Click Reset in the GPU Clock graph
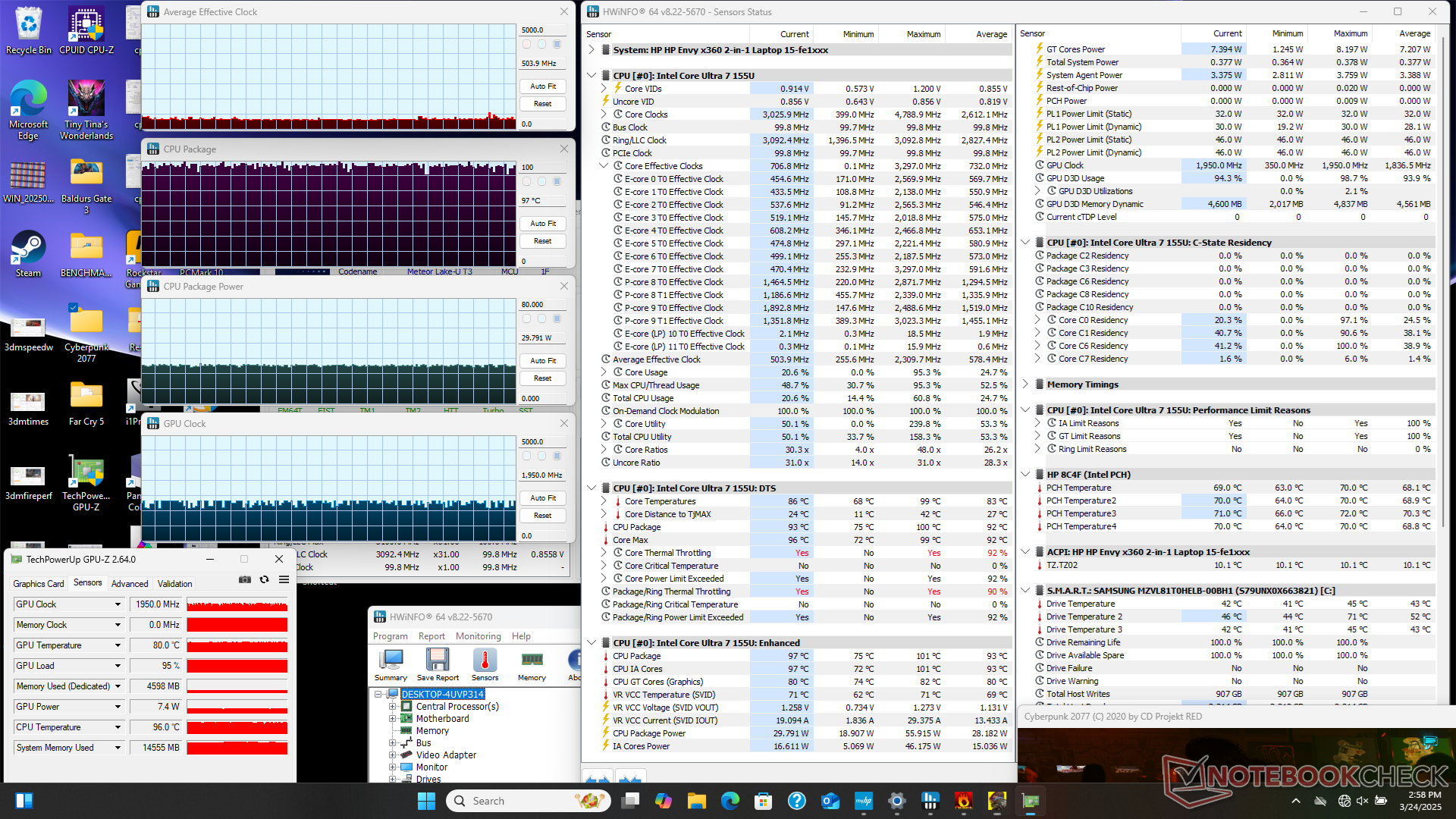 click(543, 516)
